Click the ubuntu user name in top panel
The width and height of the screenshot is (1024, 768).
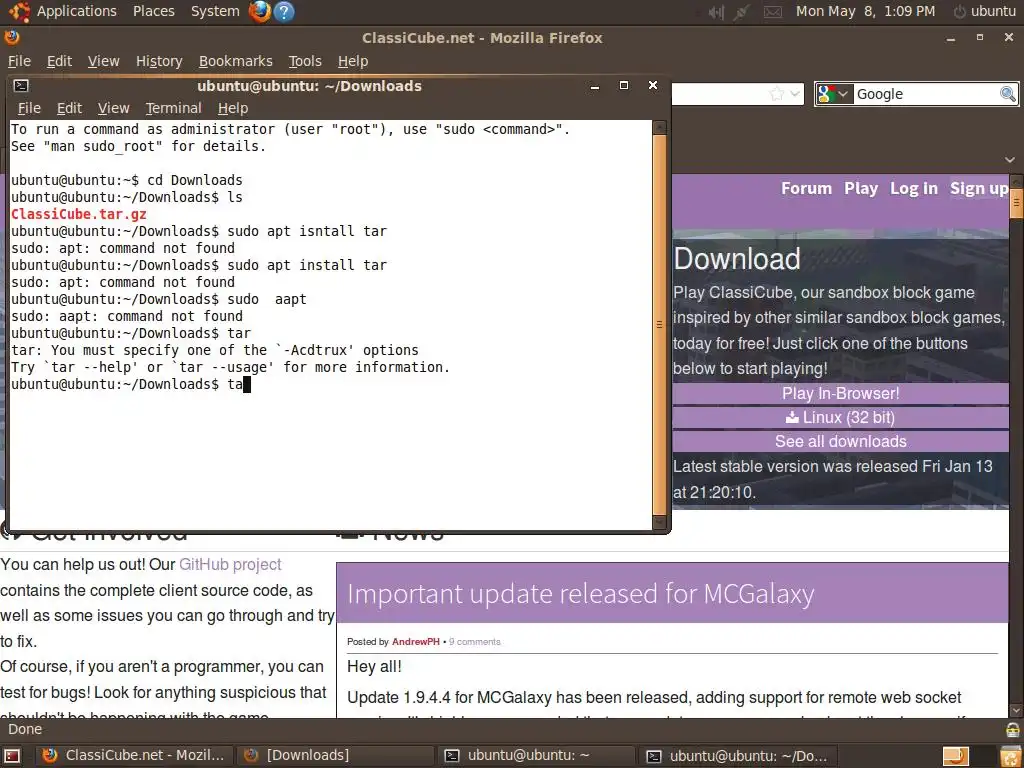coord(993,12)
